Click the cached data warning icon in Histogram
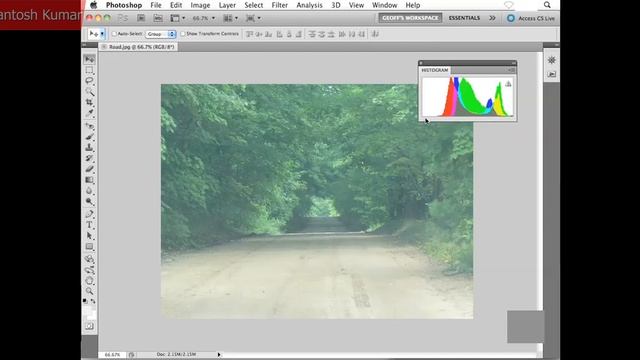The image size is (640, 360). (x=508, y=84)
